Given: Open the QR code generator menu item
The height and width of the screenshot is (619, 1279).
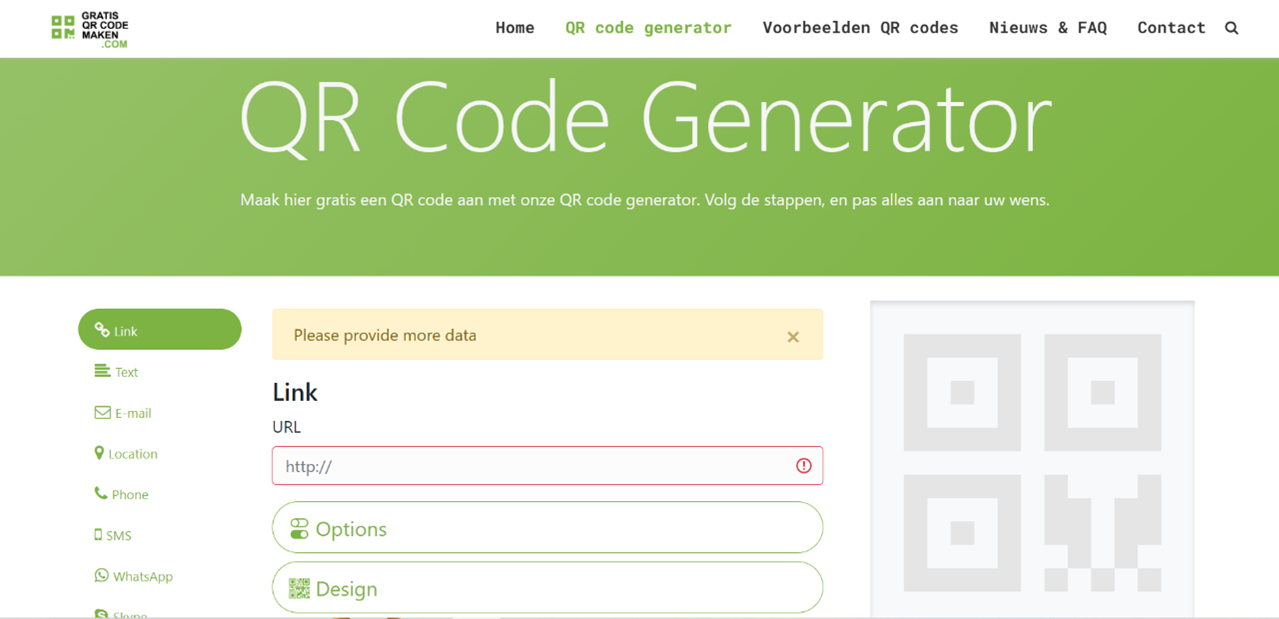Looking at the screenshot, I should pos(648,28).
